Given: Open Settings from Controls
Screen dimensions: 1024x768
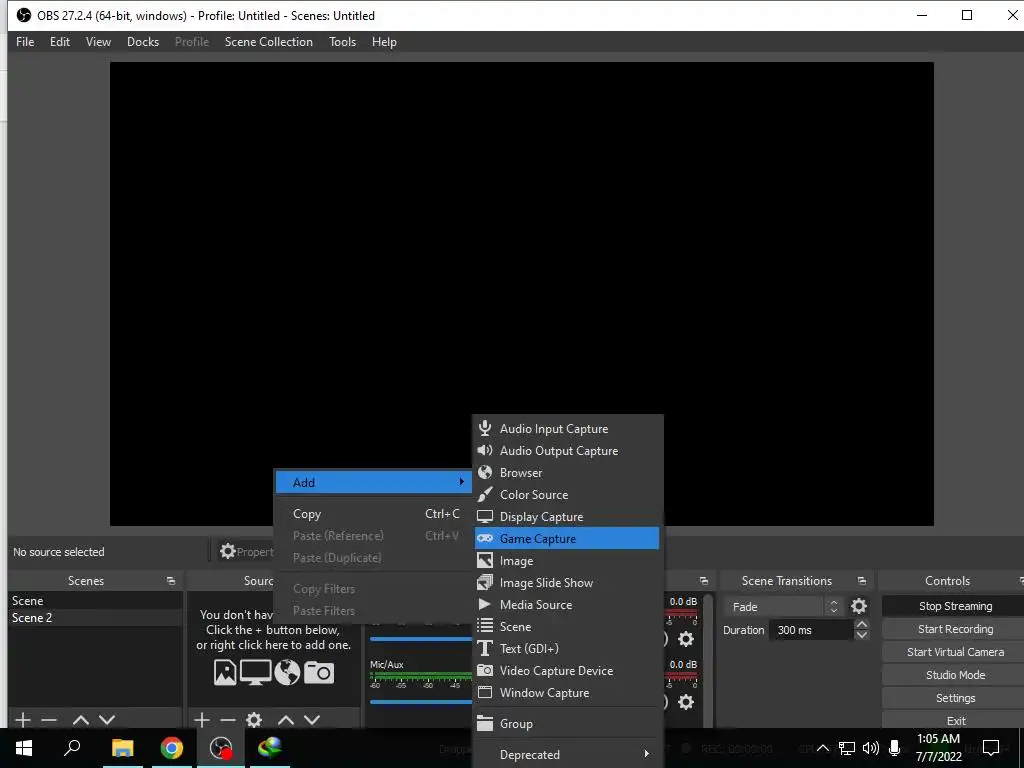Looking at the screenshot, I should [x=955, y=698].
